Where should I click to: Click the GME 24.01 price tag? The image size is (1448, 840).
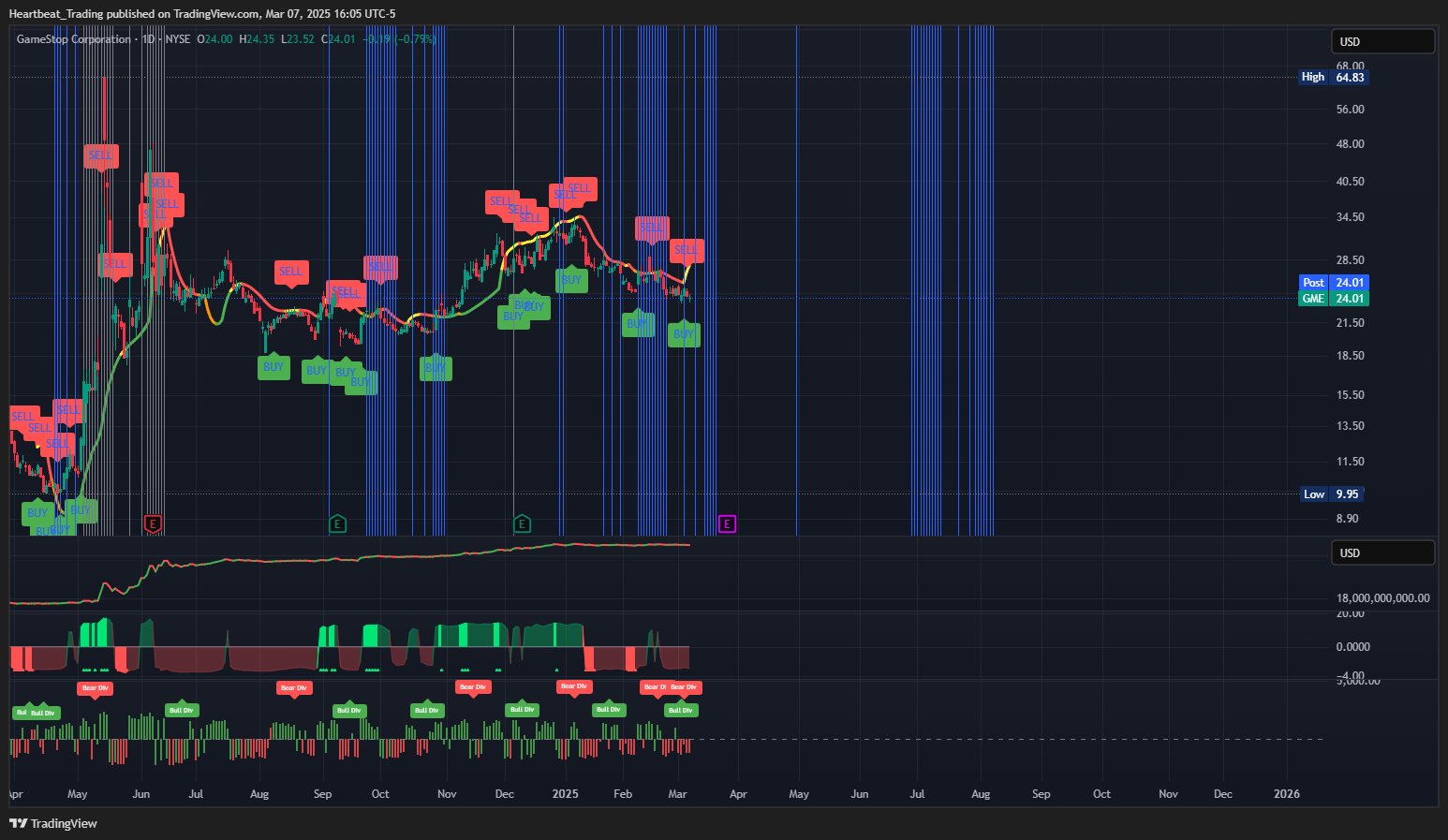(1334, 299)
